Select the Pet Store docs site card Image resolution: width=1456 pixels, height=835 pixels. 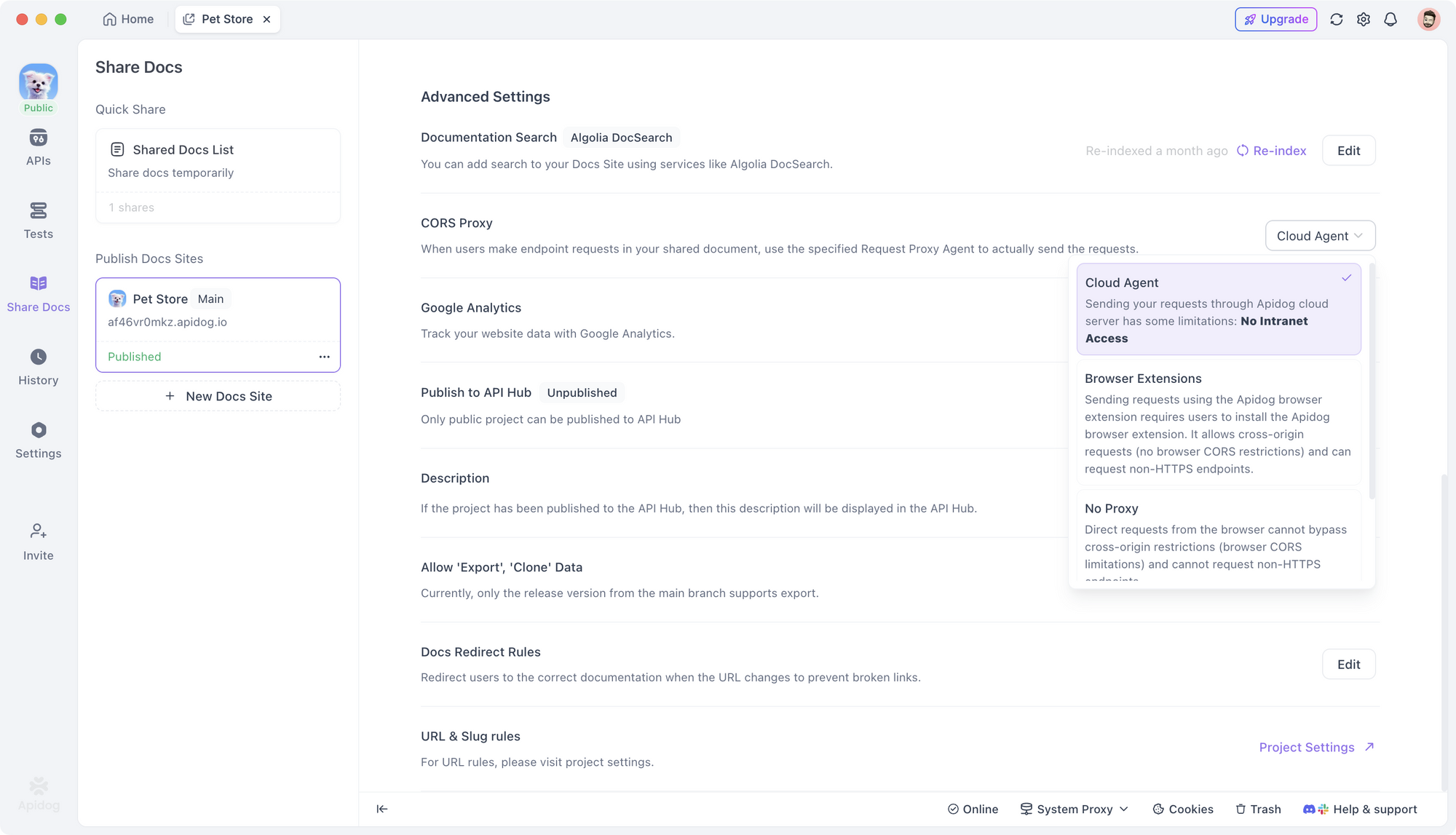point(218,325)
